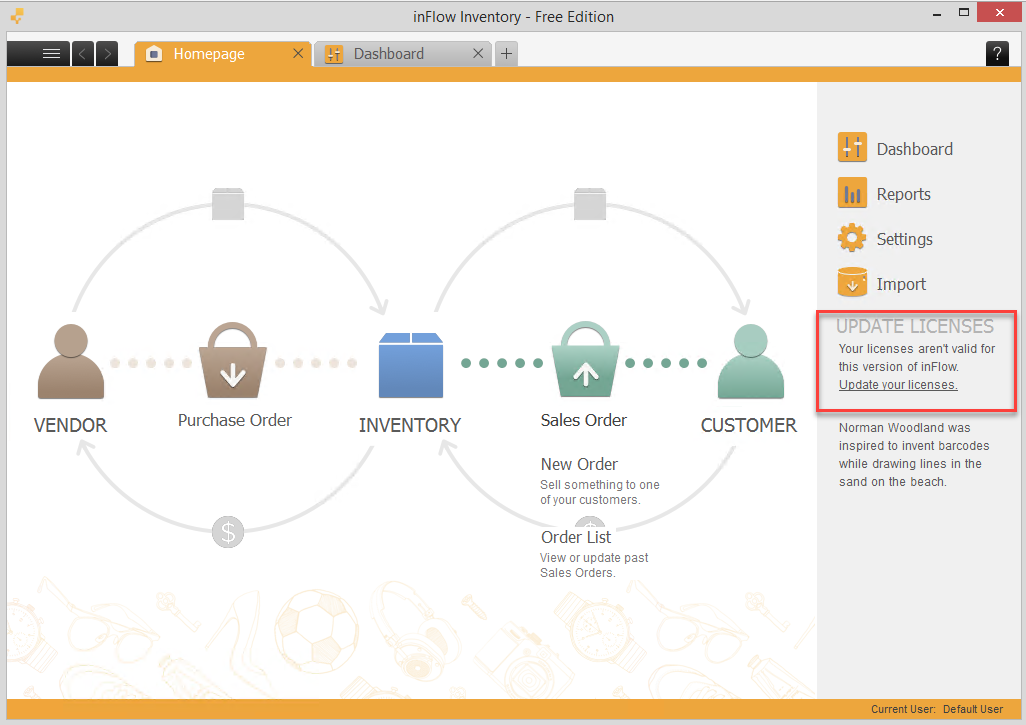This screenshot has width=1026, height=725.
Task: Create a New Order for sales
Action: [579, 465]
